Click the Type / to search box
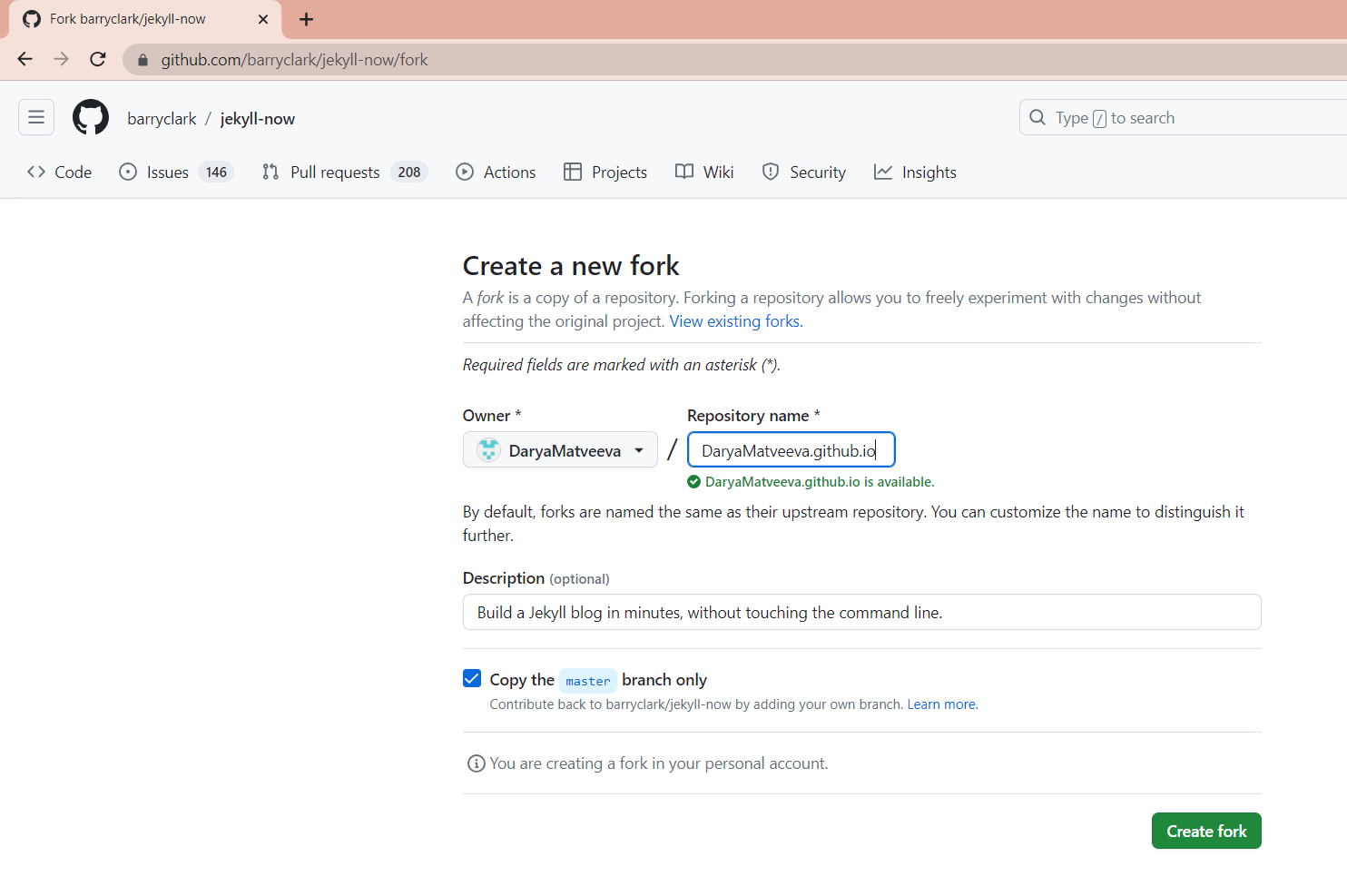Viewport: 1347px width, 896px height. tap(1183, 117)
